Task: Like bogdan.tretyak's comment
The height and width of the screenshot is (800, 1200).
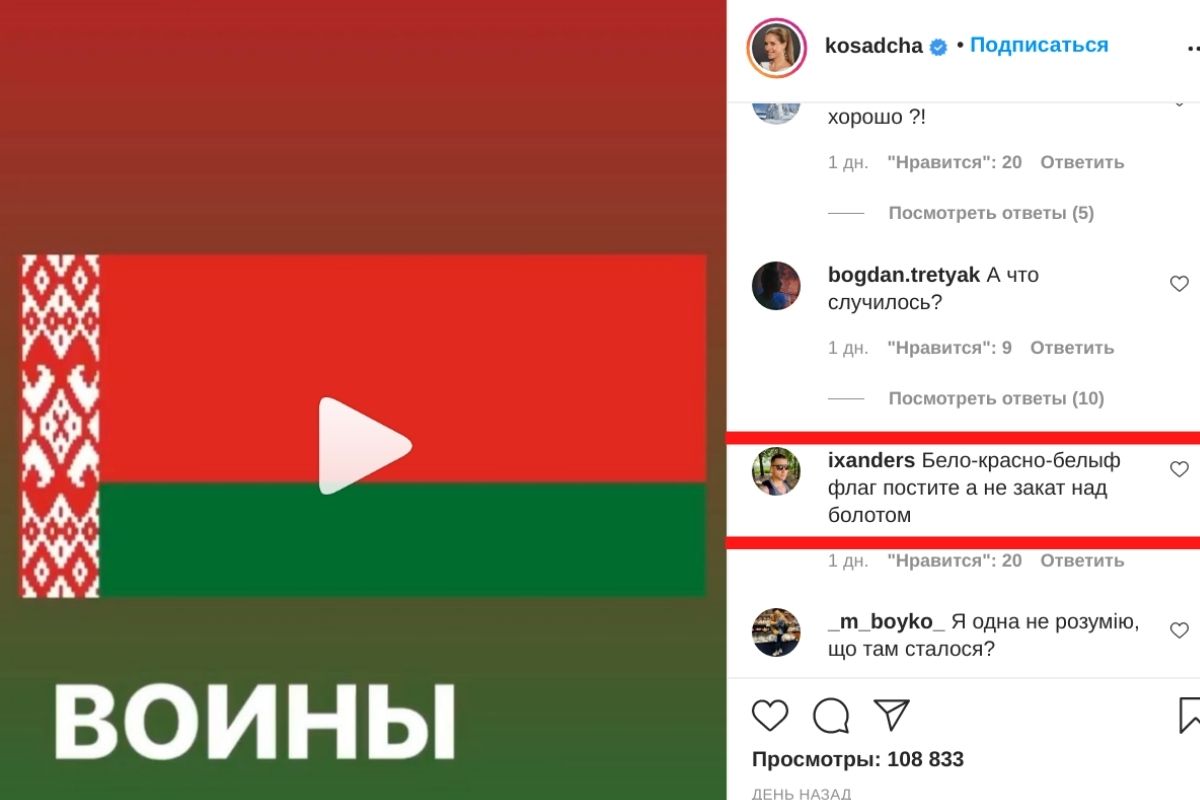Action: click(1179, 284)
